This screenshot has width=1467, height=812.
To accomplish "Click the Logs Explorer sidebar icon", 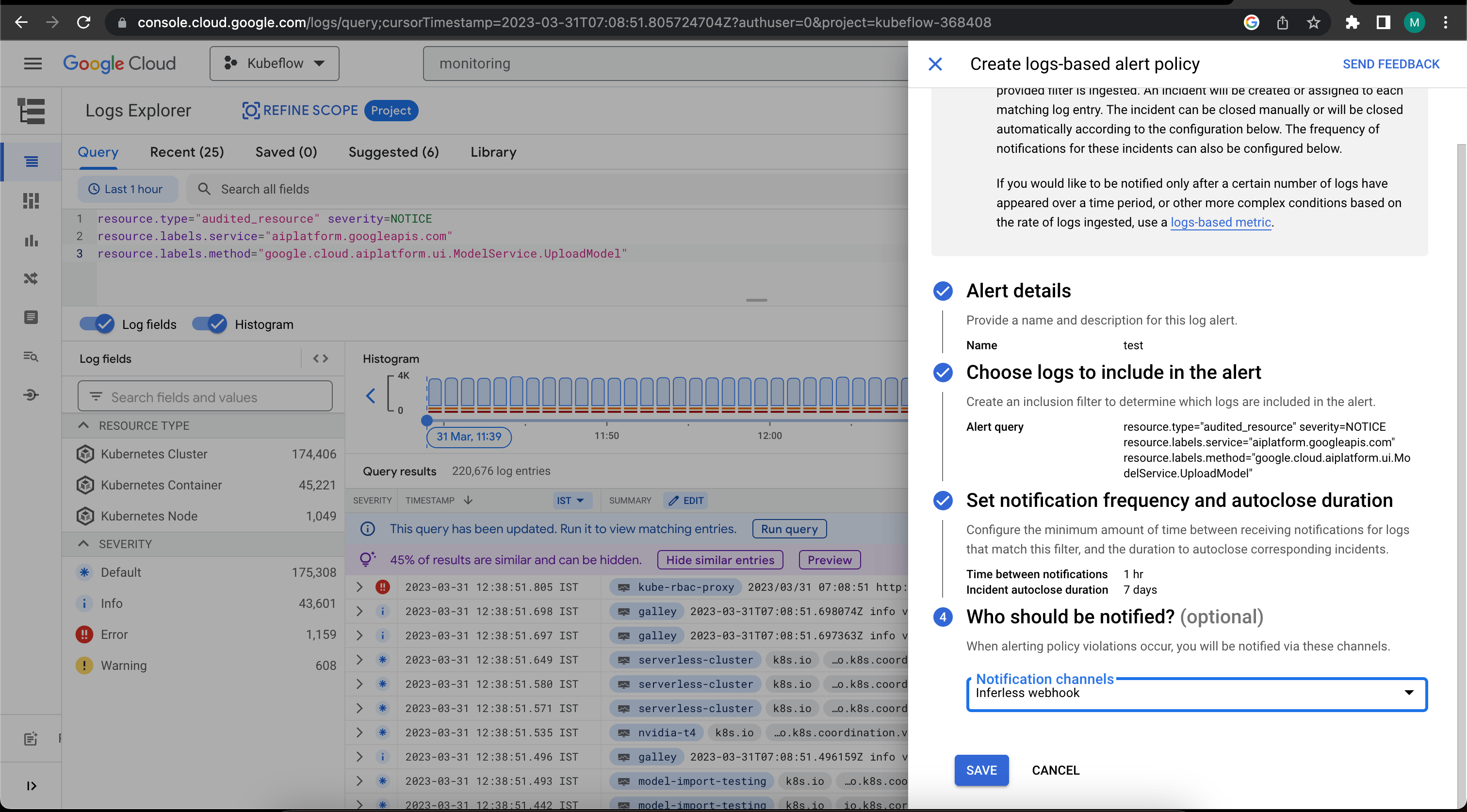I will click(x=32, y=162).
